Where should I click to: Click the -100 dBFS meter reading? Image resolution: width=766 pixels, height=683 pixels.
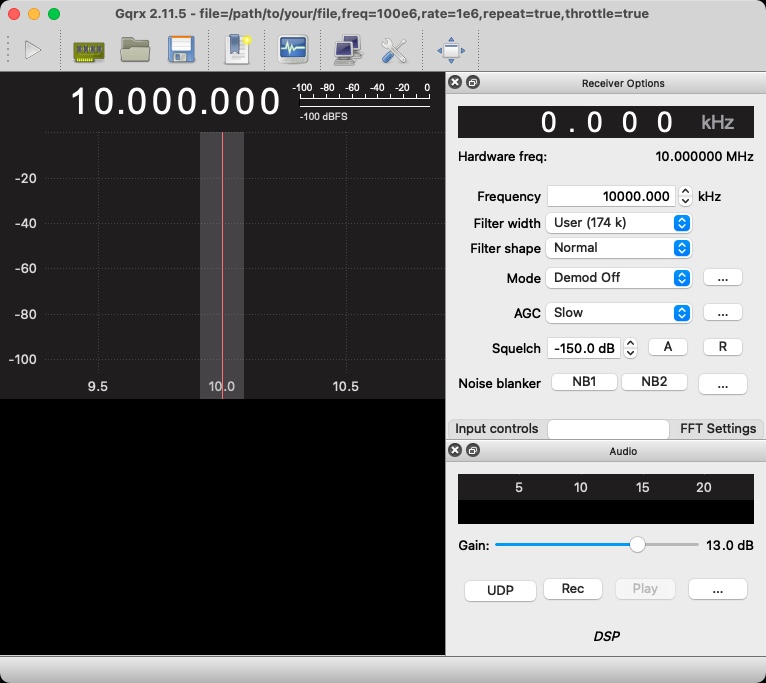coord(323,116)
